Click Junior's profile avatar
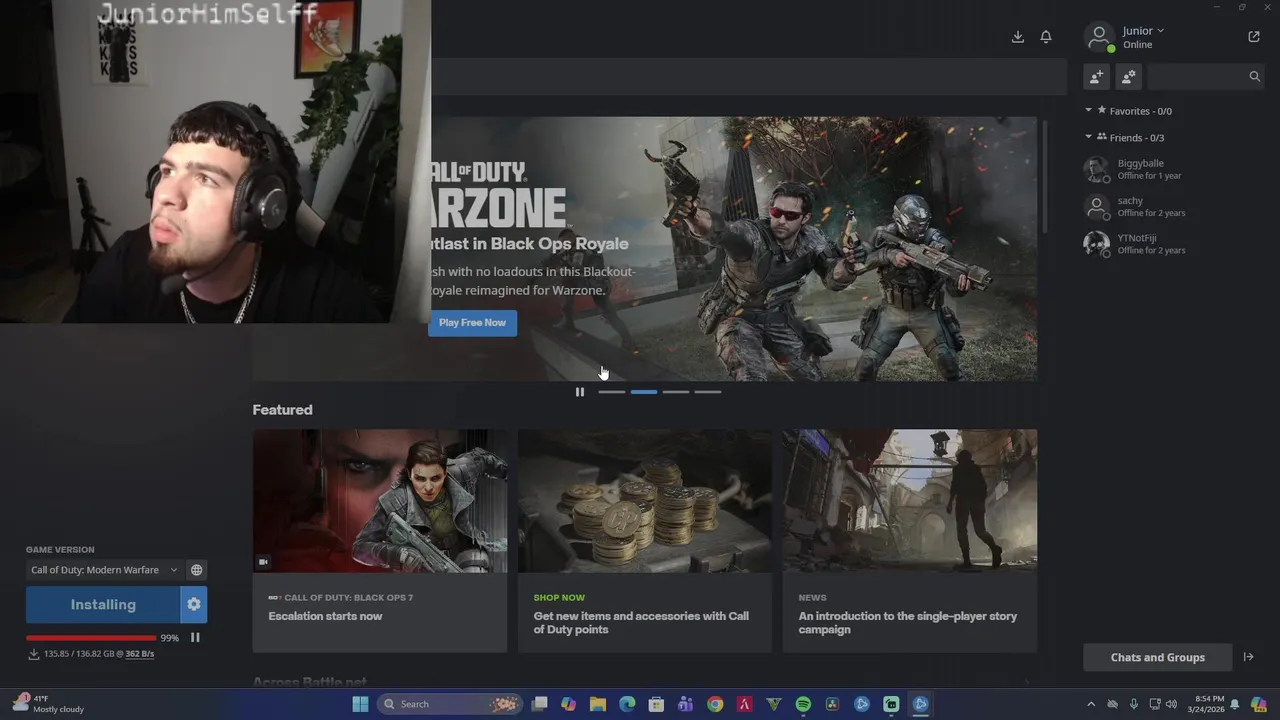The height and width of the screenshot is (720, 1280). (x=1099, y=37)
